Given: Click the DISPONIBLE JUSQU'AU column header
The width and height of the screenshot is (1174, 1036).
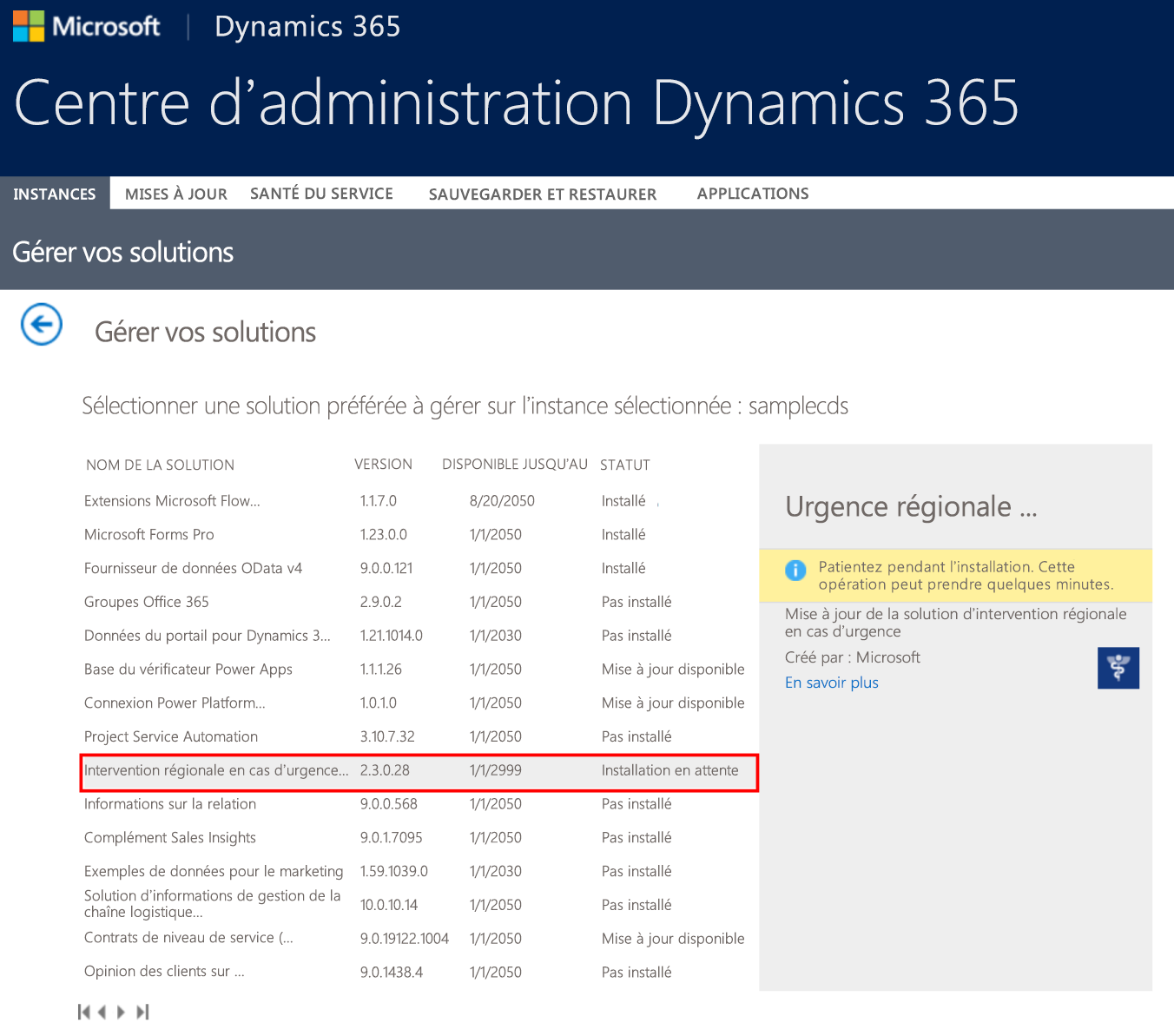Looking at the screenshot, I should tap(515, 465).
